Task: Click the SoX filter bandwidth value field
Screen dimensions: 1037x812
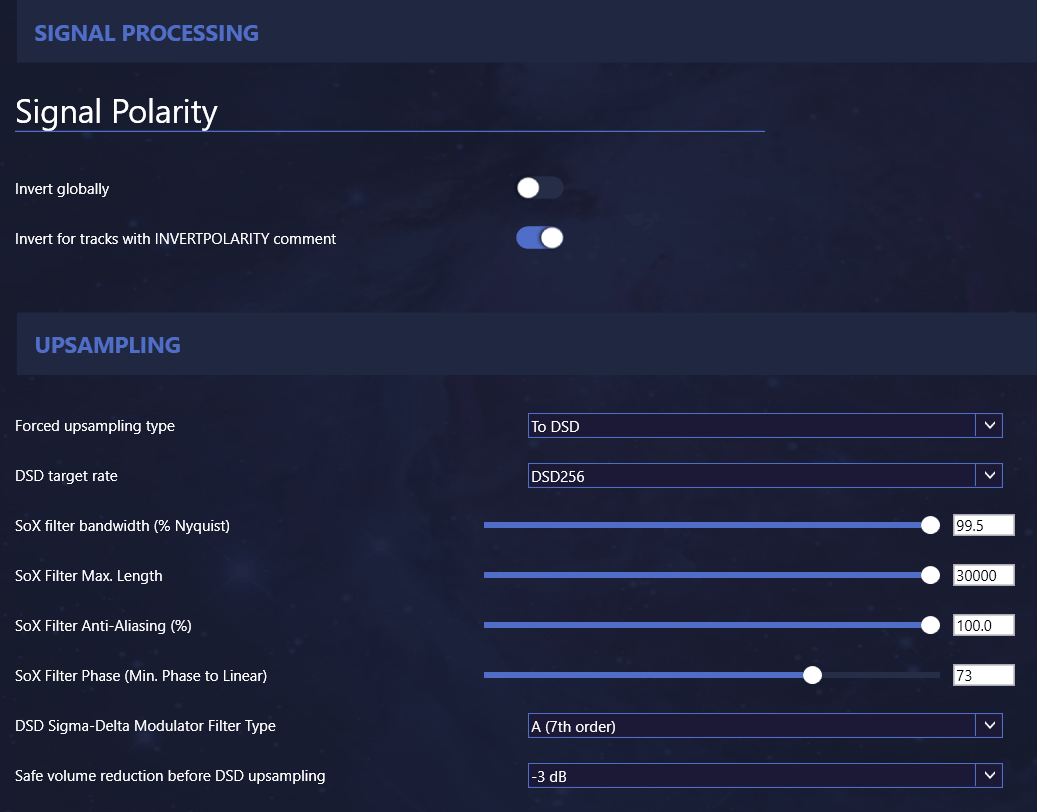Action: coord(983,526)
